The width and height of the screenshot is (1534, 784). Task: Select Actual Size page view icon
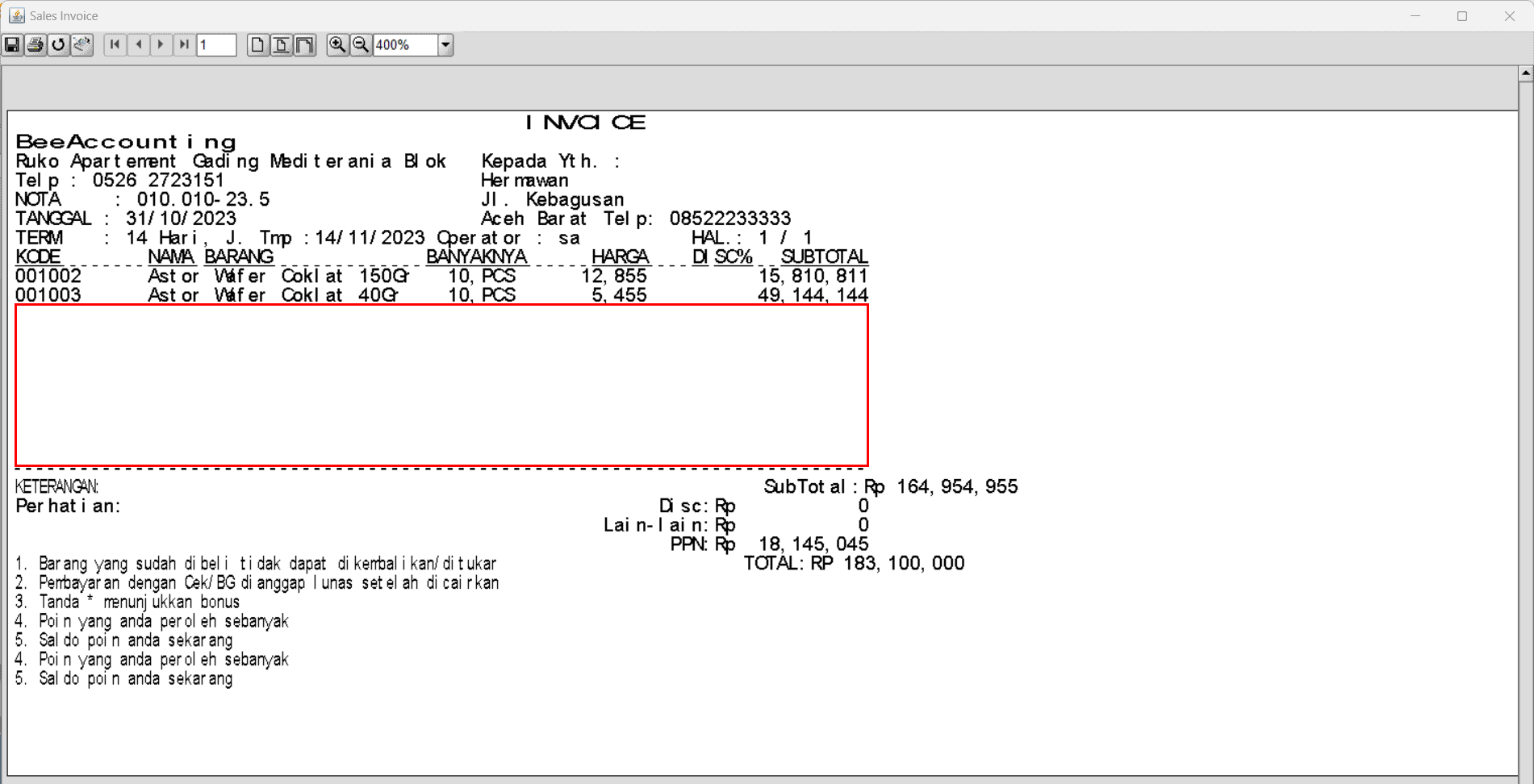coord(257,45)
